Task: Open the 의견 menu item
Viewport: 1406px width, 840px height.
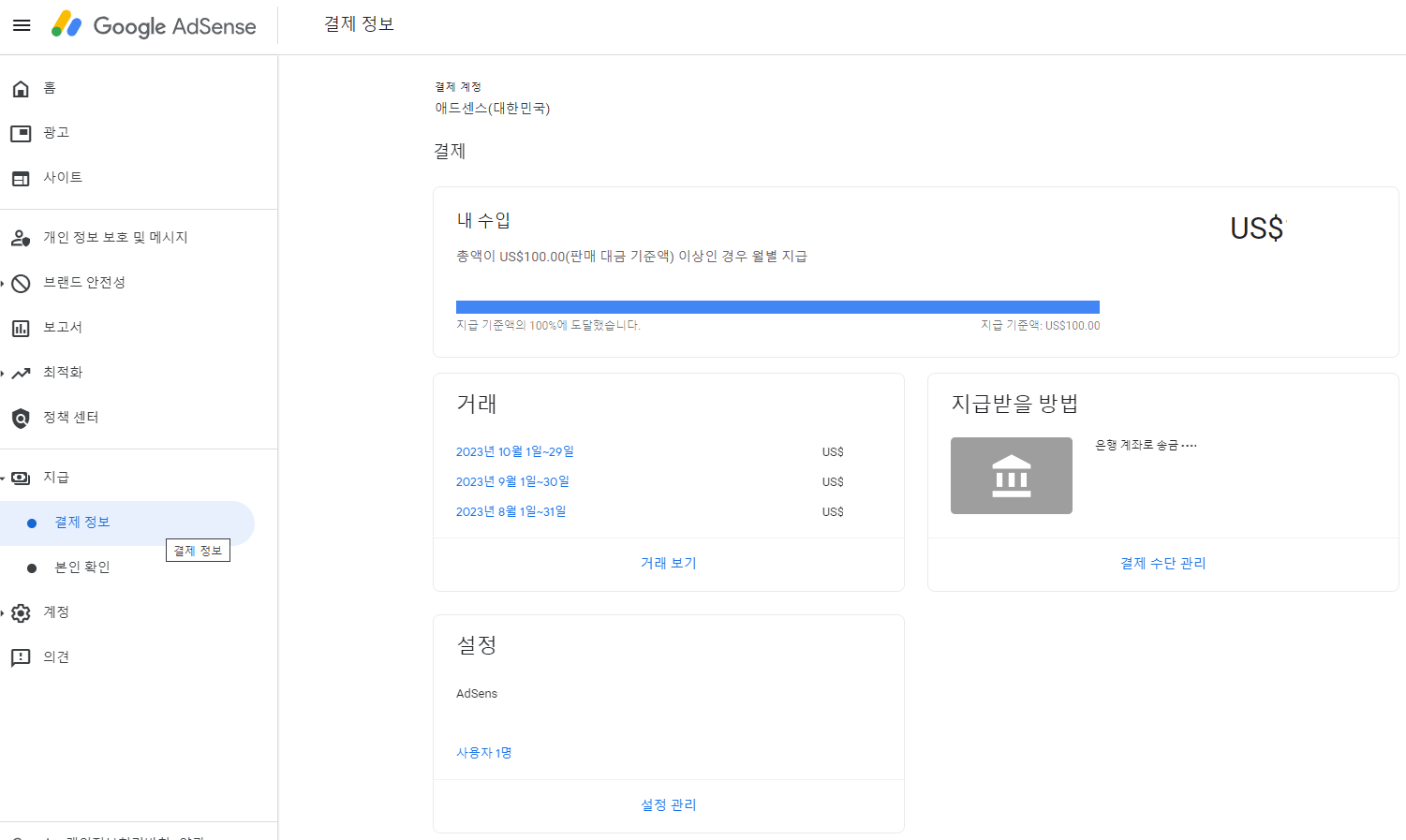Action: (139, 657)
